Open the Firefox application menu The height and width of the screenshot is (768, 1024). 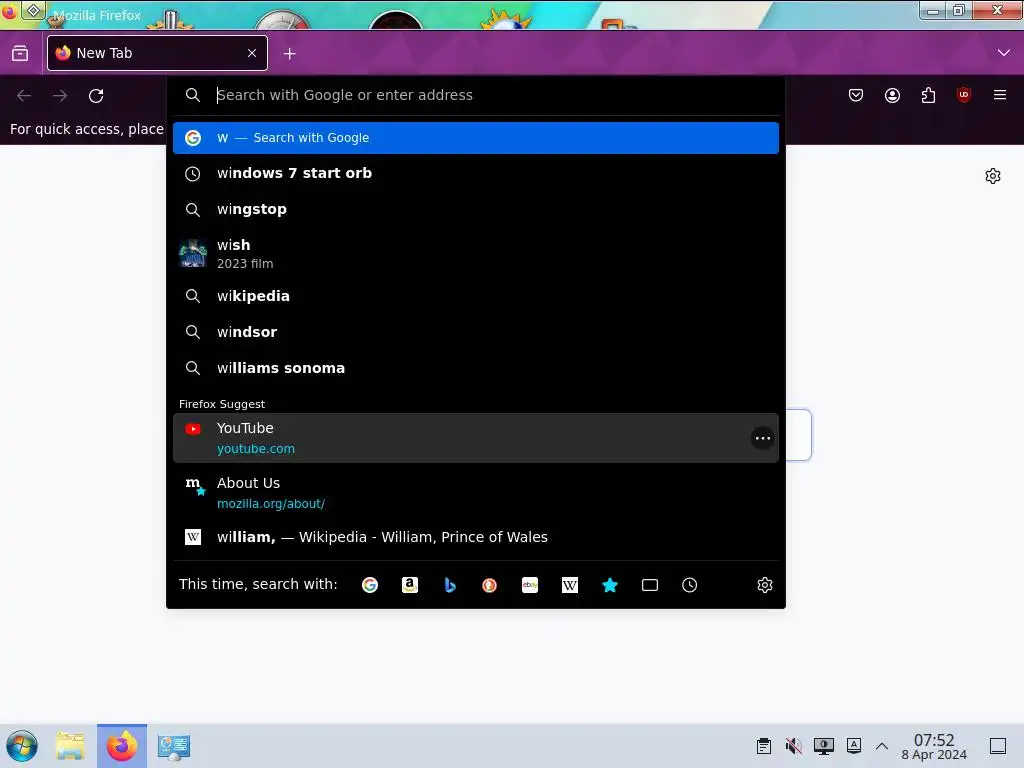[x=1000, y=95]
